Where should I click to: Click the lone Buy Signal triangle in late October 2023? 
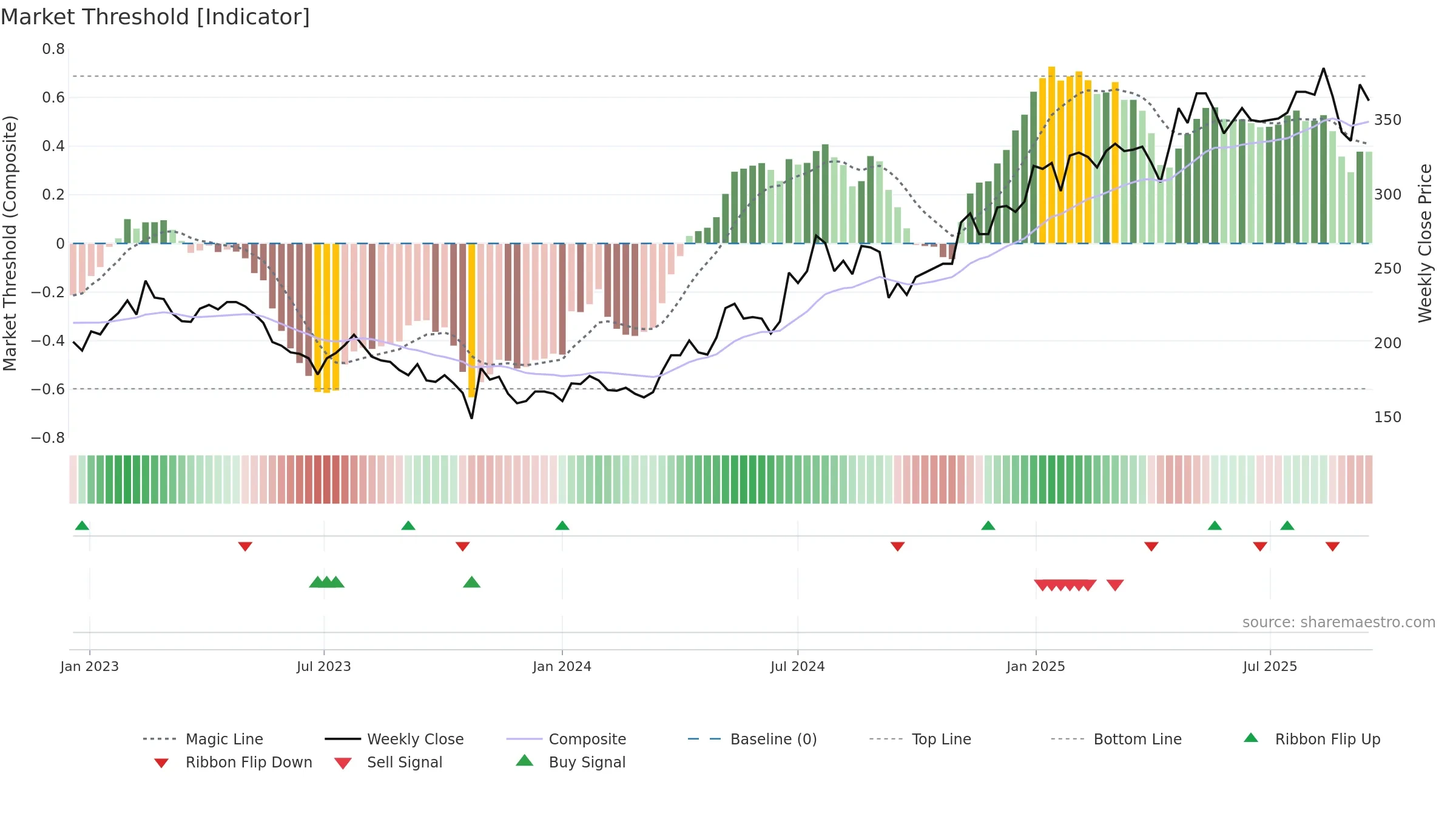click(472, 582)
